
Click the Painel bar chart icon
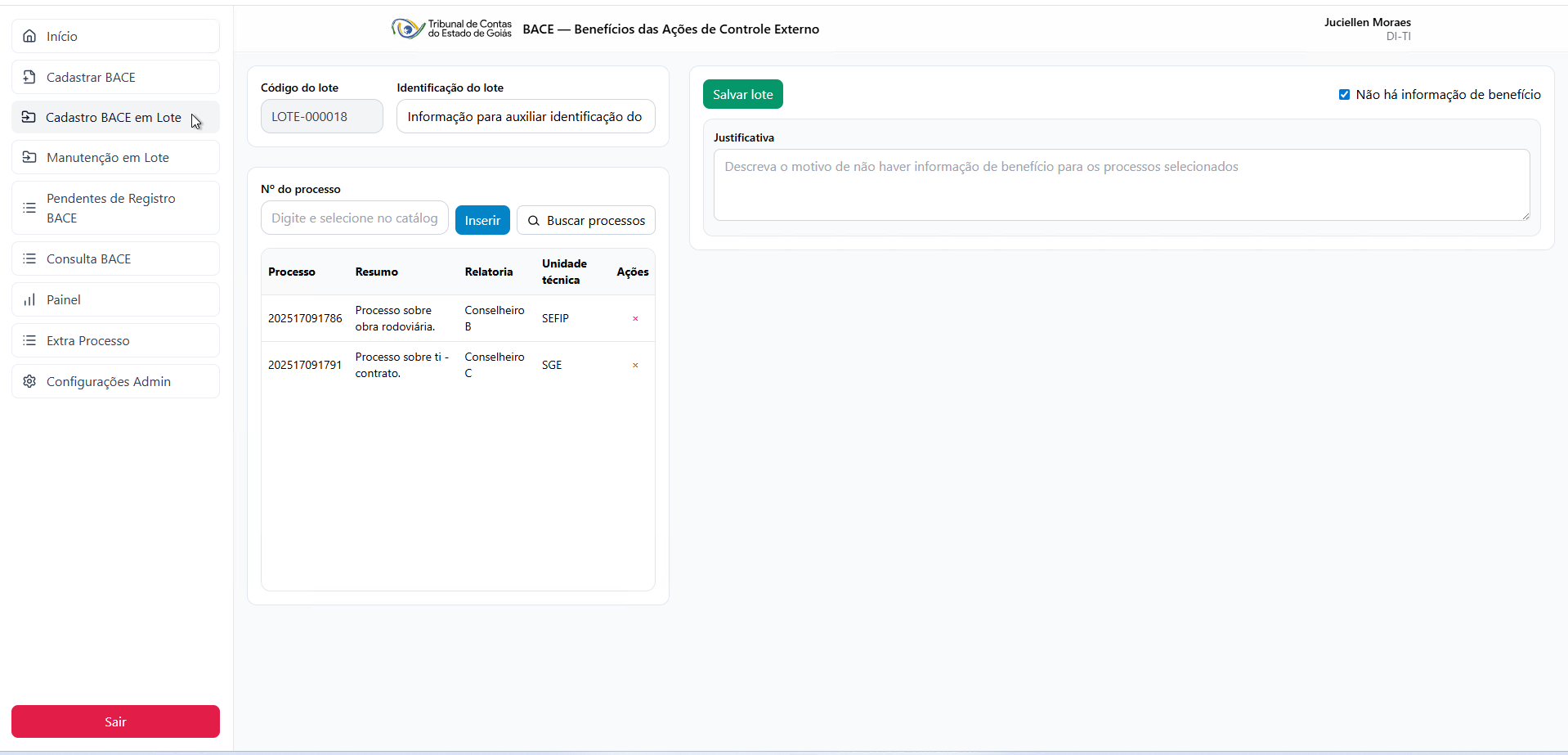click(29, 299)
